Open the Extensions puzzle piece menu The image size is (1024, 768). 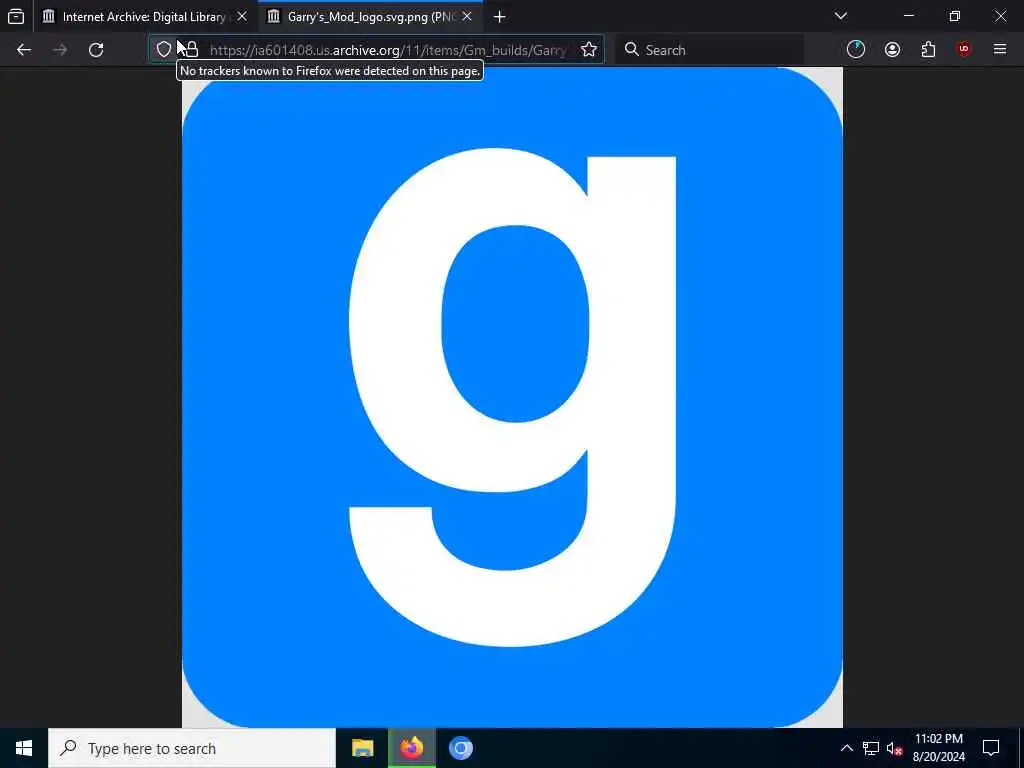pyautogui.click(x=928, y=50)
